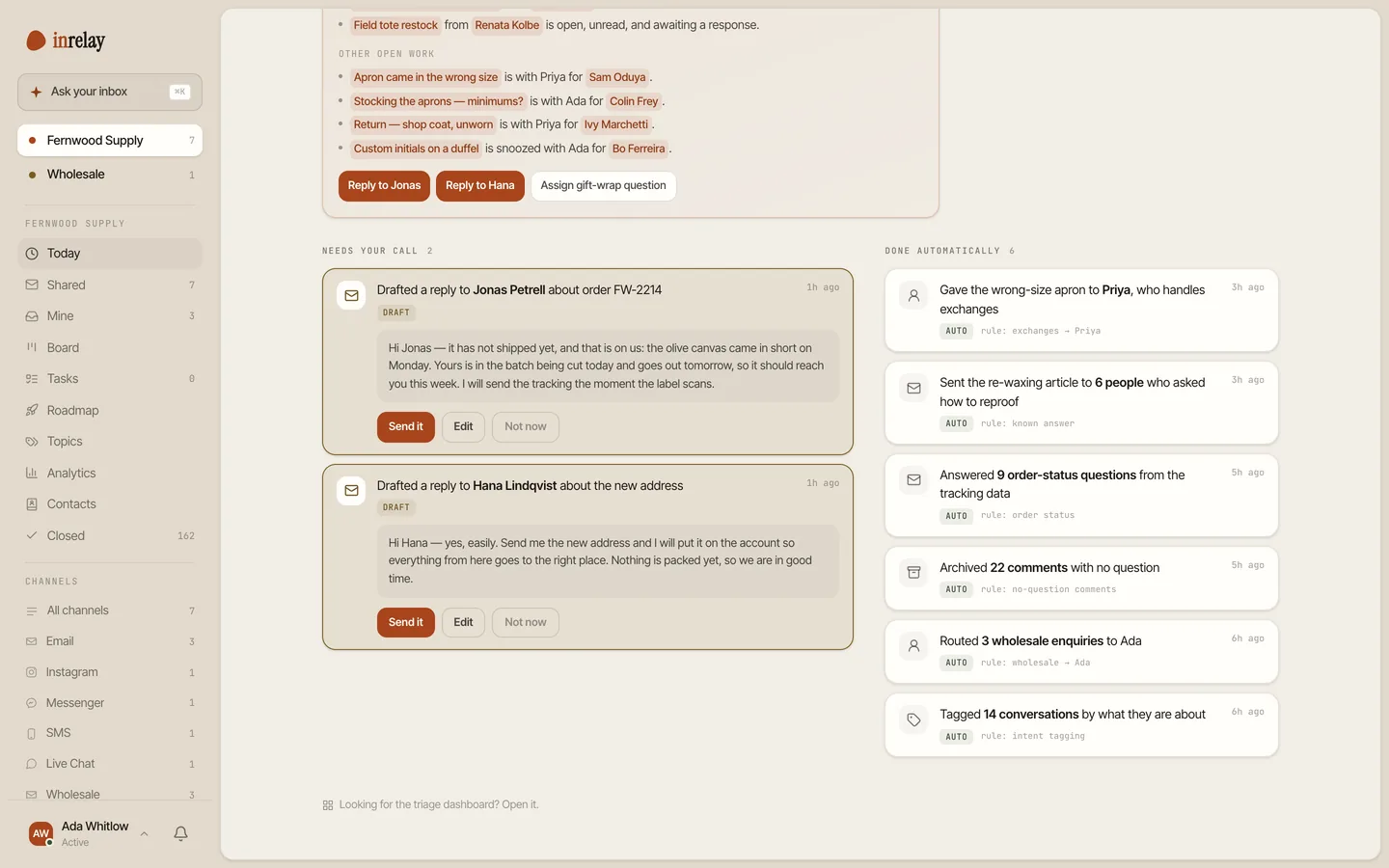Open the notifications bell
This screenshot has height=868, width=1389.
coord(180,833)
